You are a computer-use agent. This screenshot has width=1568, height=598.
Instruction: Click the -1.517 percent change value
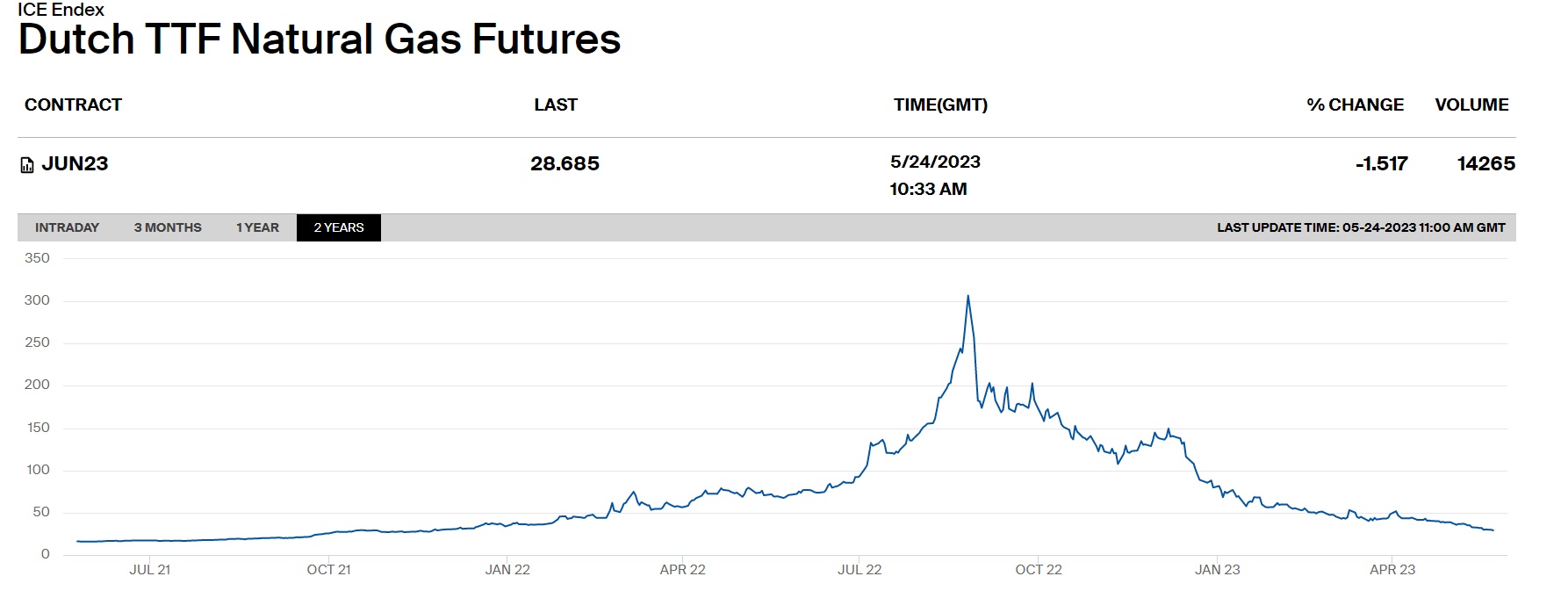coord(1381,164)
